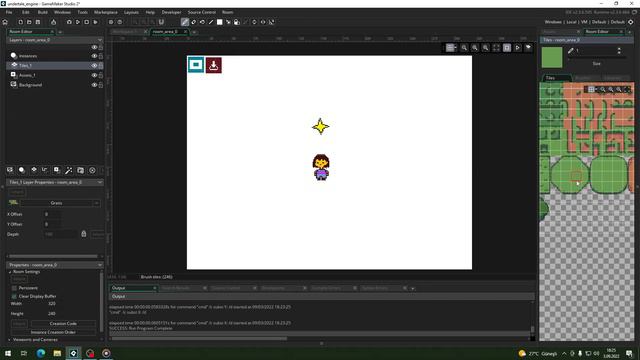640x360 pixels.
Task: Hide the Assets_1 layer
Action: 94,76
